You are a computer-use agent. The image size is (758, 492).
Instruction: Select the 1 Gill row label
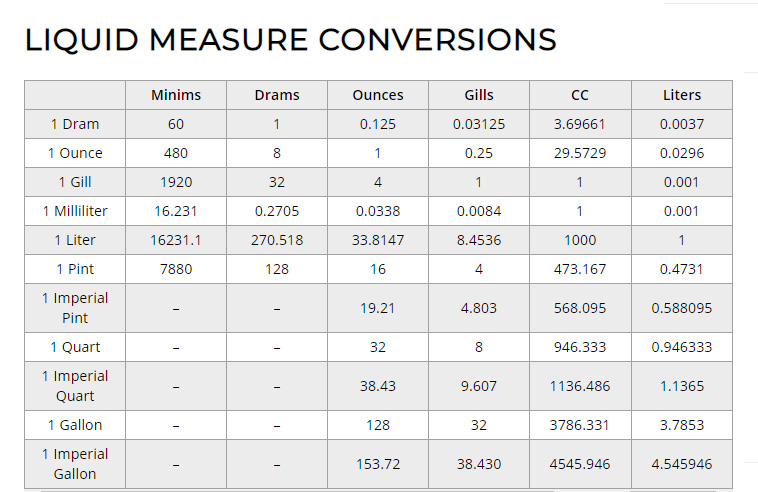(75, 182)
